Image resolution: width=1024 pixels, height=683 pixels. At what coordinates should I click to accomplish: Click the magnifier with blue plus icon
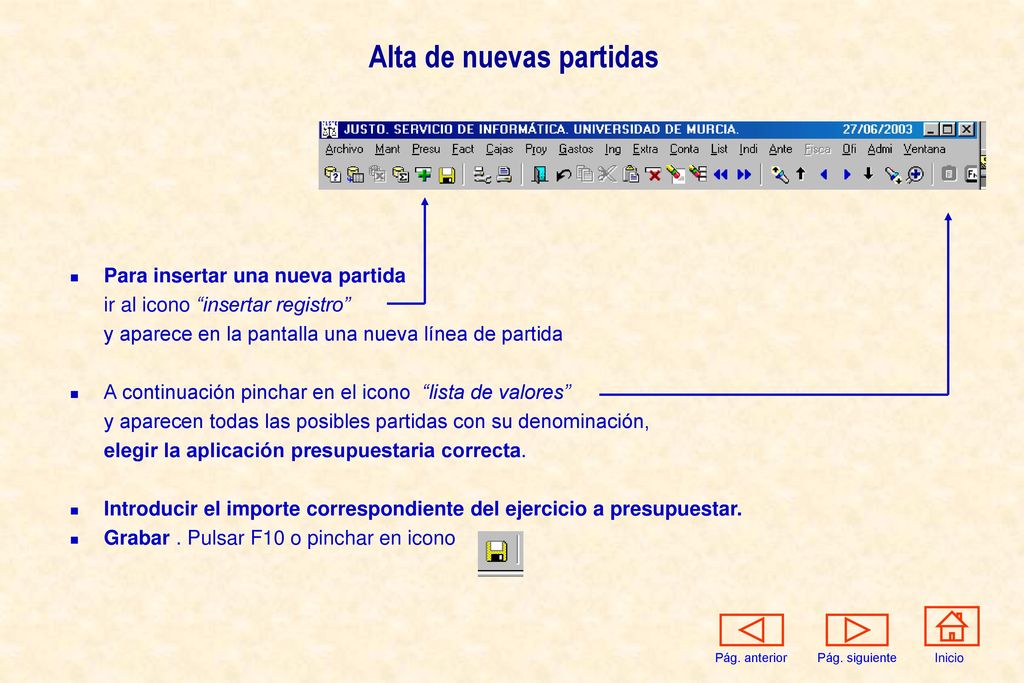point(915,174)
